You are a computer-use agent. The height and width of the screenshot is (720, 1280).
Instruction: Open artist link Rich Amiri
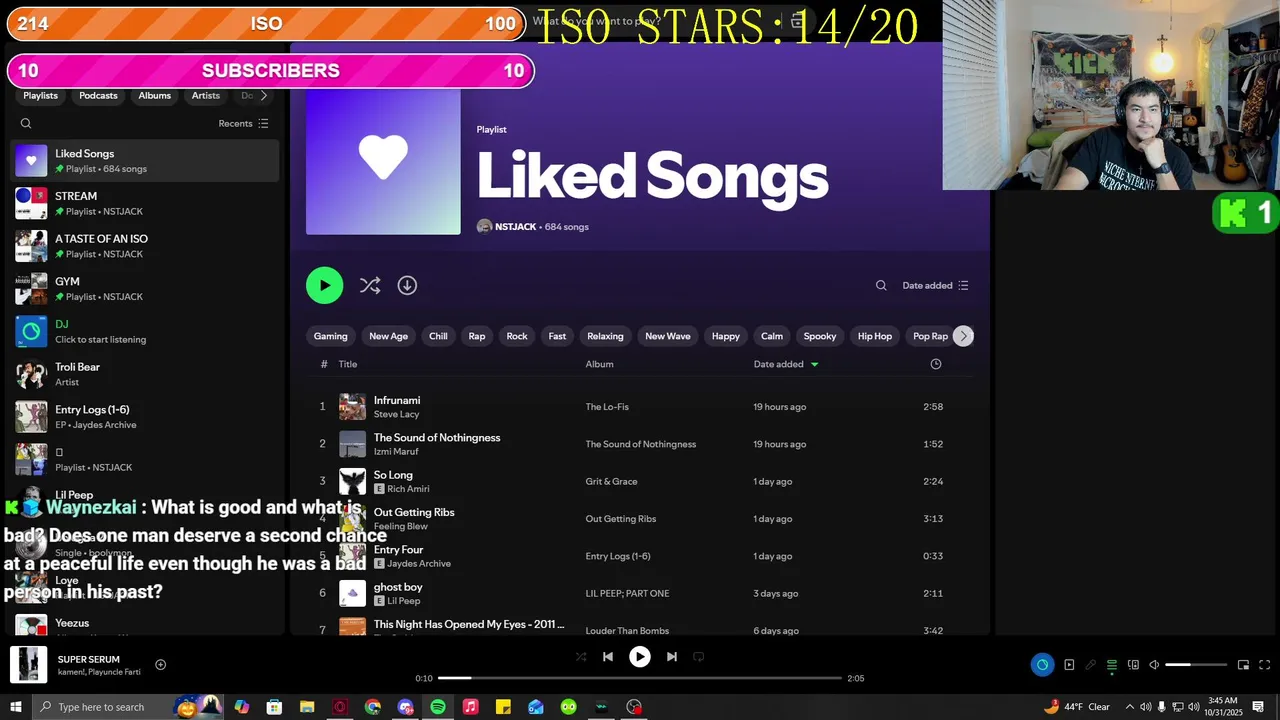408,489
